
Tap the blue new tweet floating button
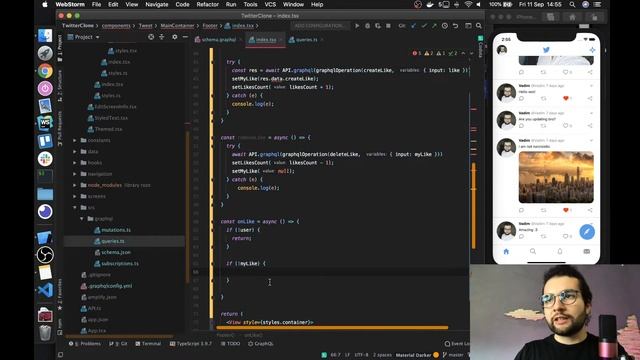click(x=587, y=232)
